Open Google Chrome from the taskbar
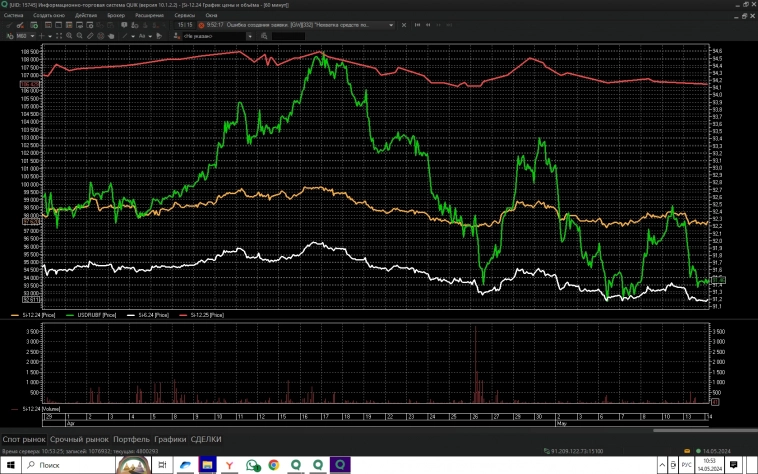 click(x=274, y=465)
